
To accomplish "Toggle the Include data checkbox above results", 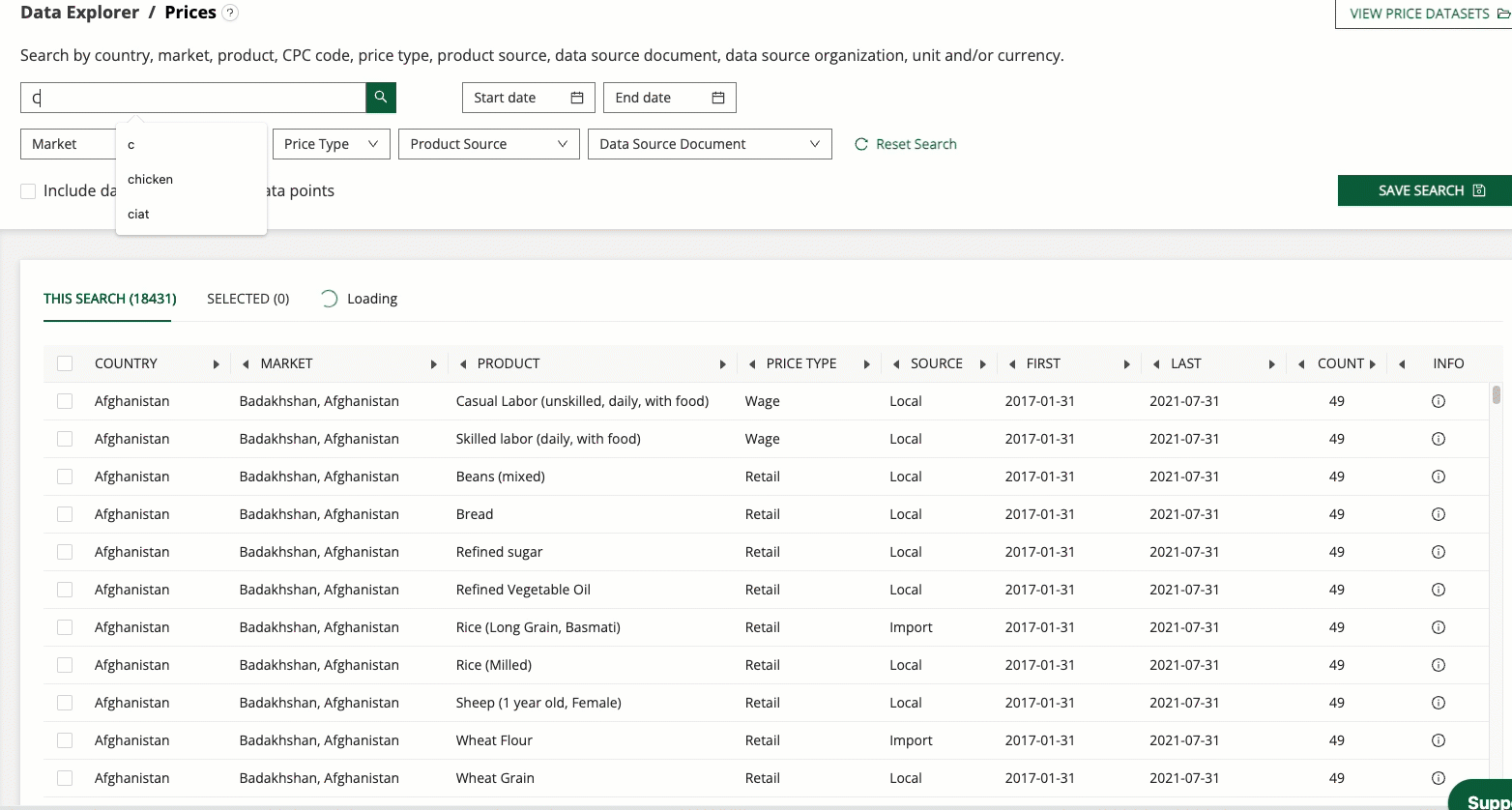I will (29, 191).
